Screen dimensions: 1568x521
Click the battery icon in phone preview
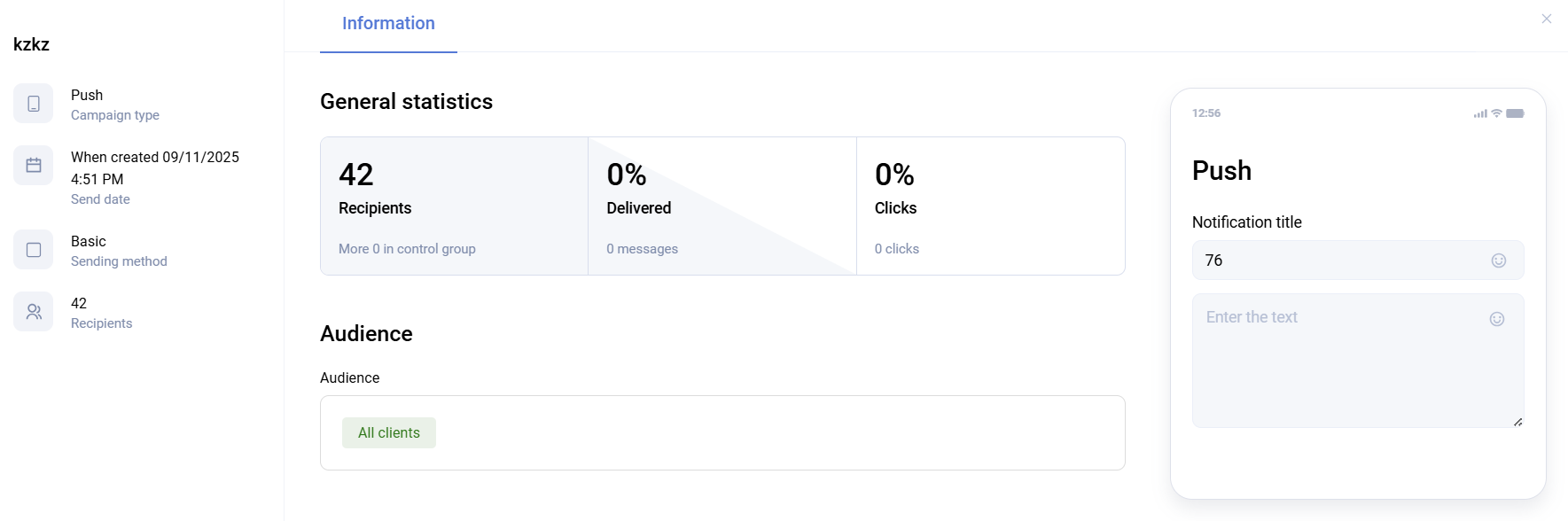click(x=1515, y=113)
